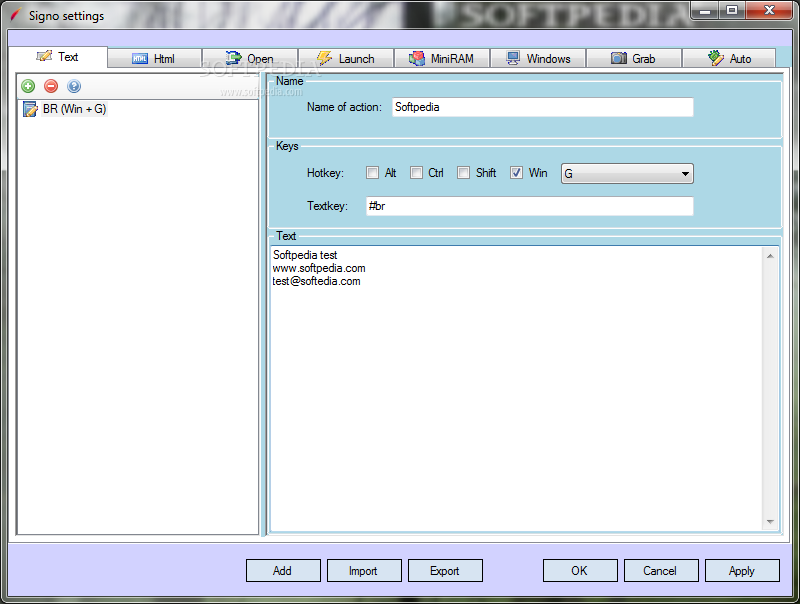Click the notepad icon beside BR (Win + G)
The height and width of the screenshot is (604, 800).
pos(30,109)
